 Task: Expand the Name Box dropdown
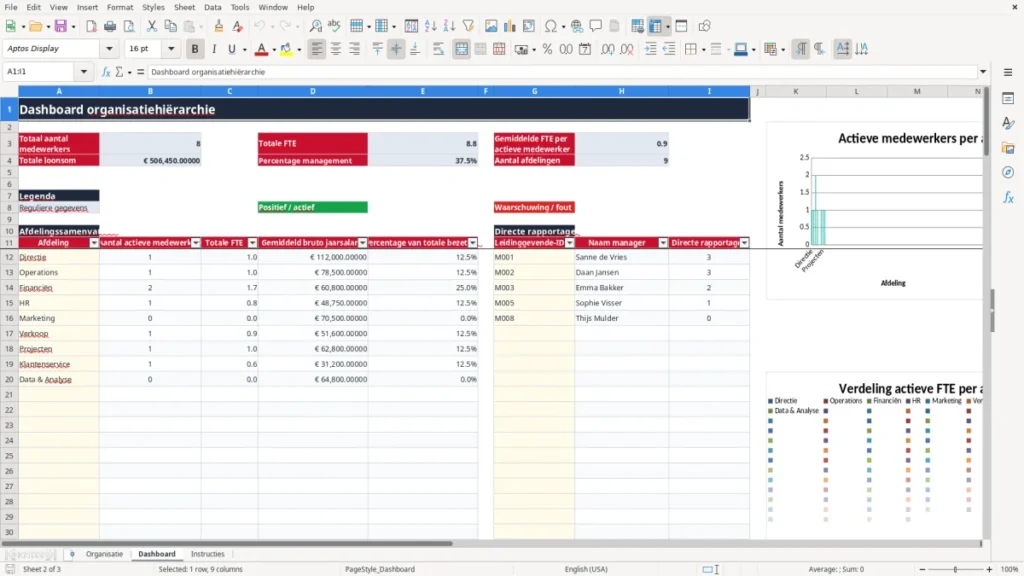coord(84,72)
